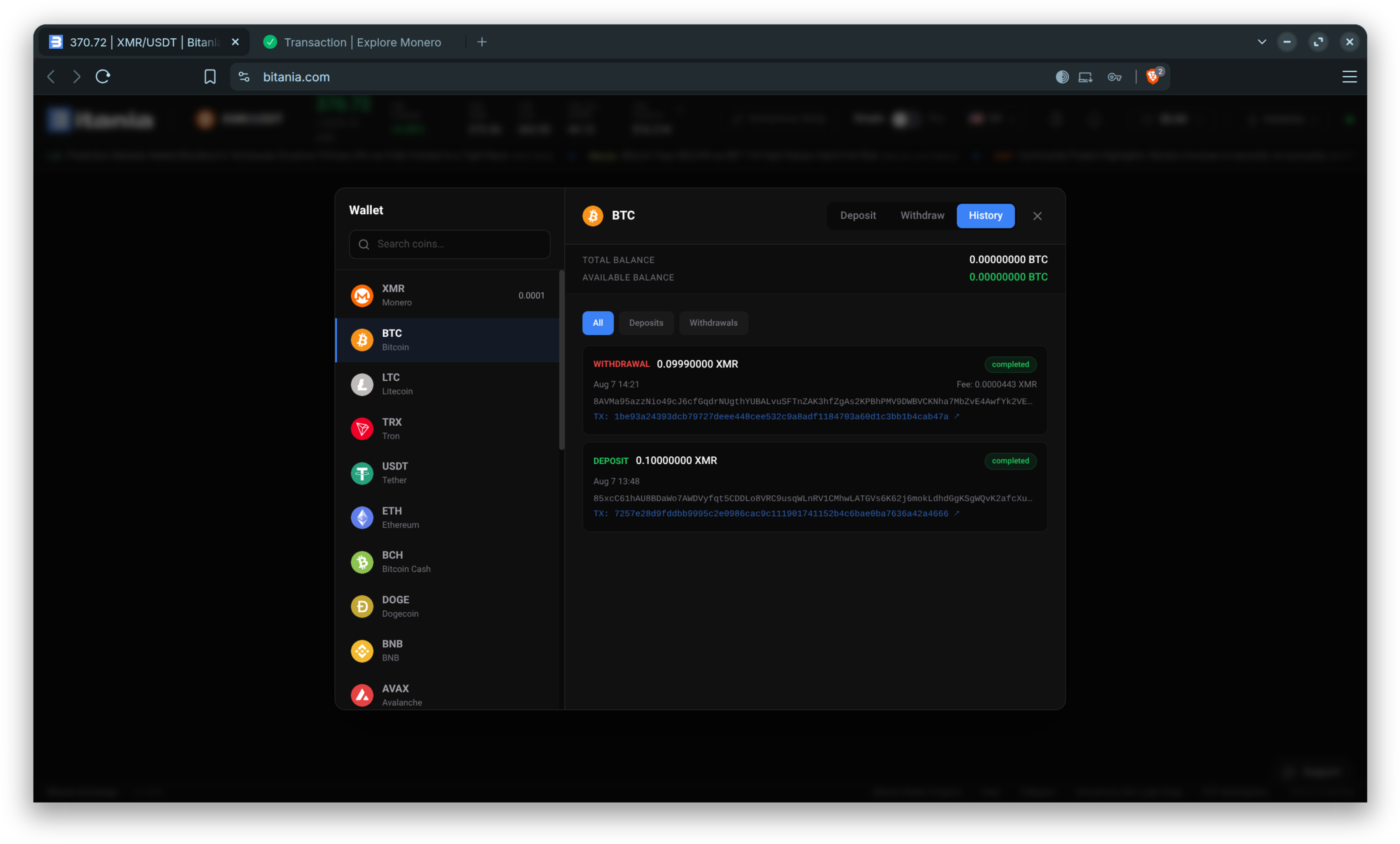Click the Tron coin icon
This screenshot has height=844, width=1400.
pos(362,429)
